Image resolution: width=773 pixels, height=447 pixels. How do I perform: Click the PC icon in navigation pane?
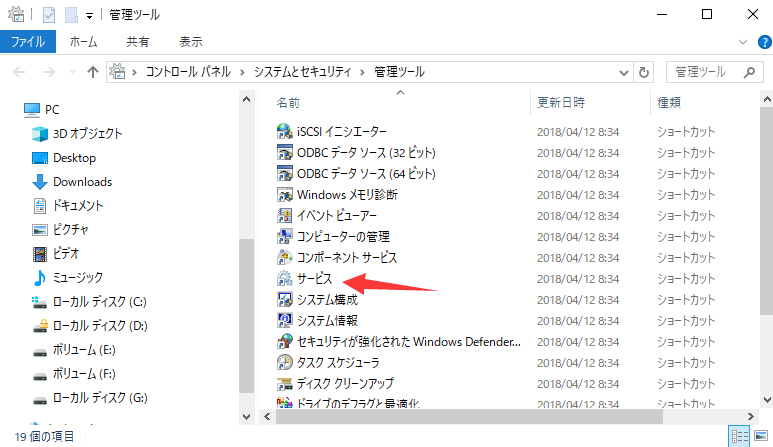click(x=32, y=109)
